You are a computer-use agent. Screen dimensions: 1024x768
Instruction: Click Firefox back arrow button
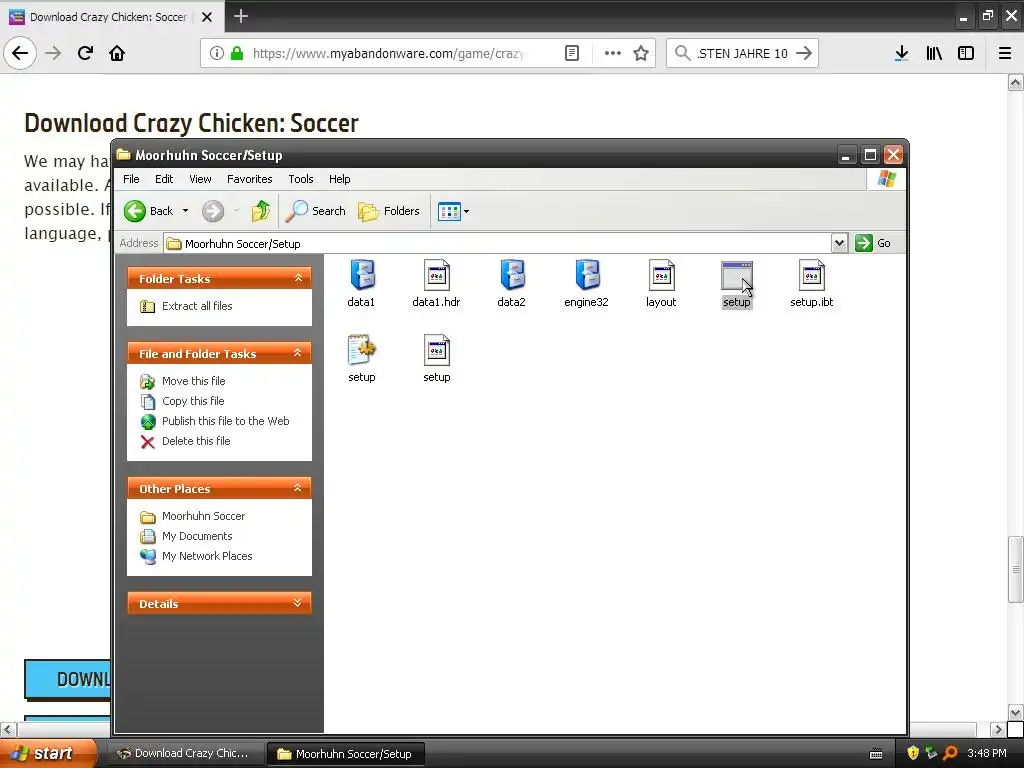coord(20,53)
